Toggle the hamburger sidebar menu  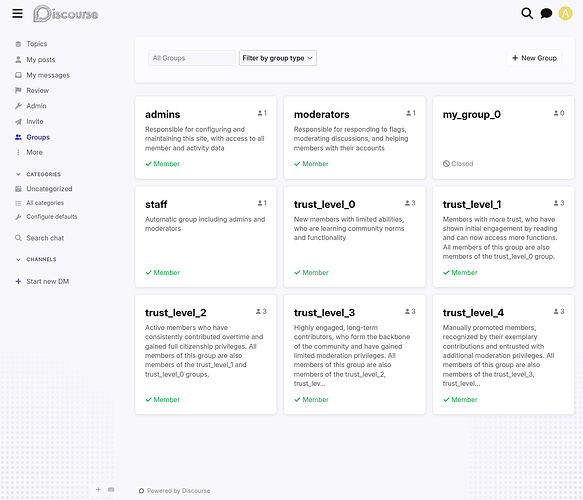coord(17,14)
